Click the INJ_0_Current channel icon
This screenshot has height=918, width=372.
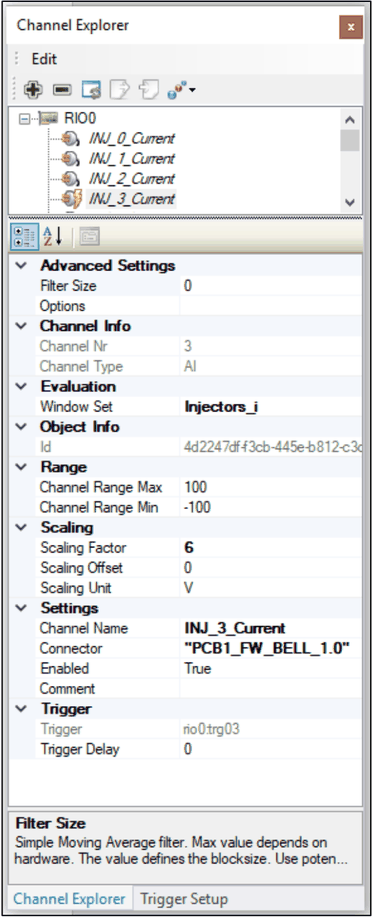(71, 139)
